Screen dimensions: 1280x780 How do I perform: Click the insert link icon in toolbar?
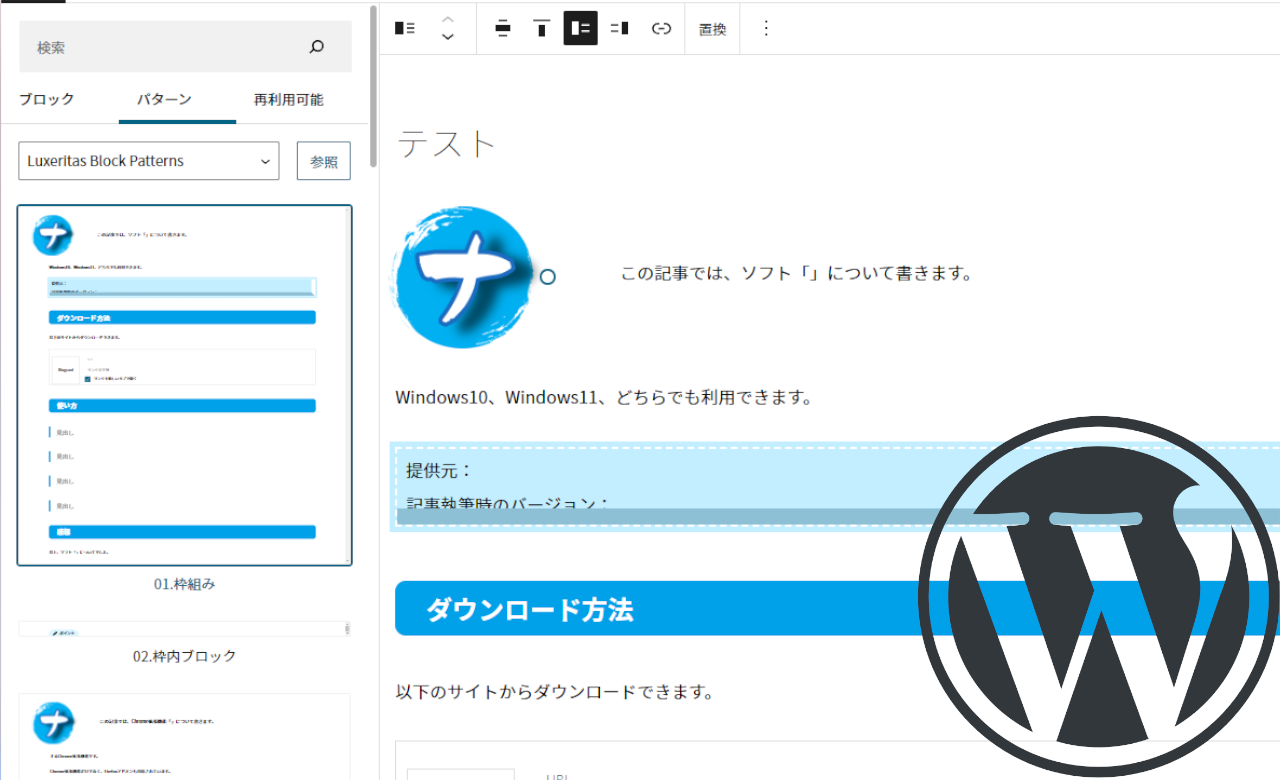click(x=661, y=28)
